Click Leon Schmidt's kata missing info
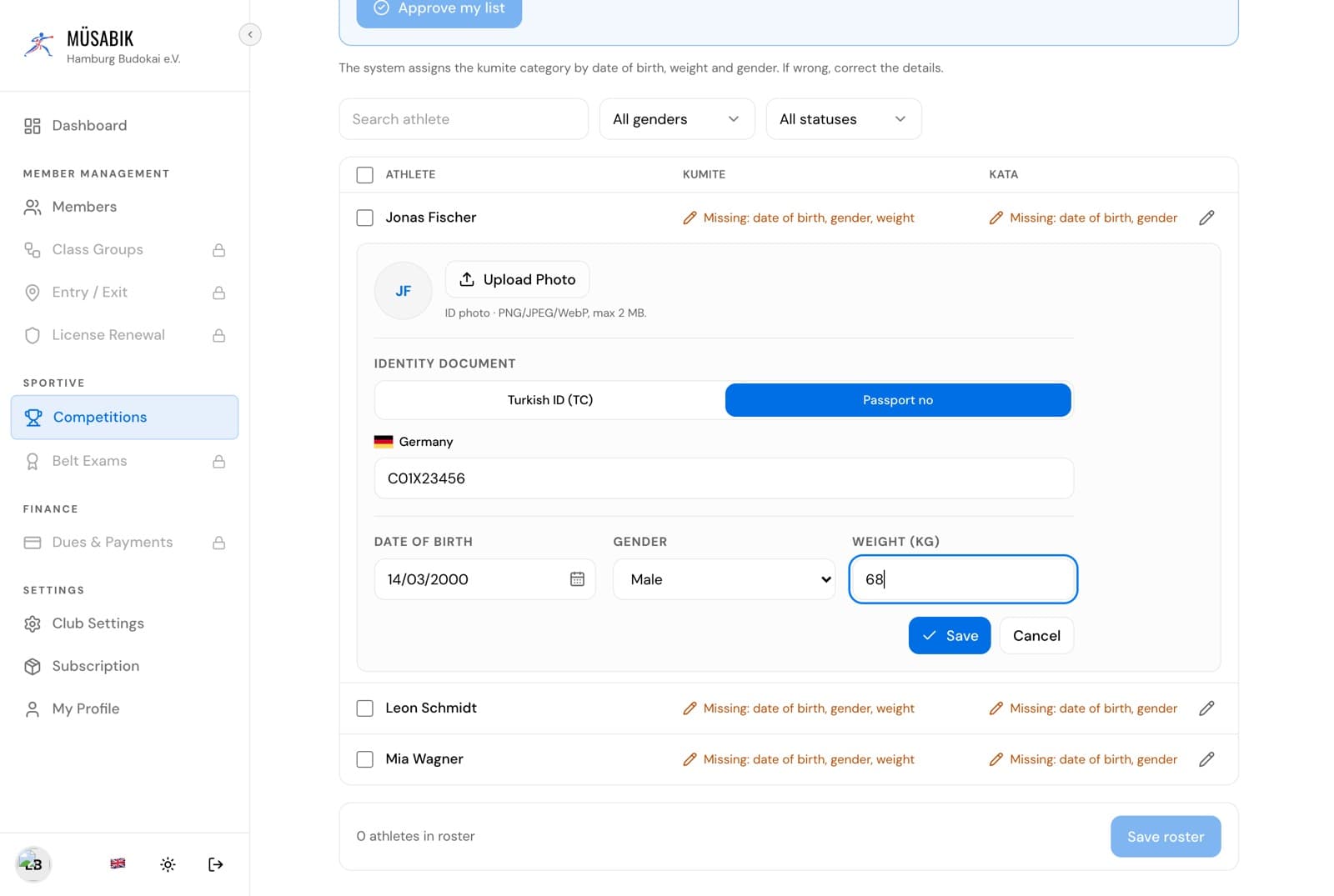The image size is (1334, 896). click(1083, 708)
